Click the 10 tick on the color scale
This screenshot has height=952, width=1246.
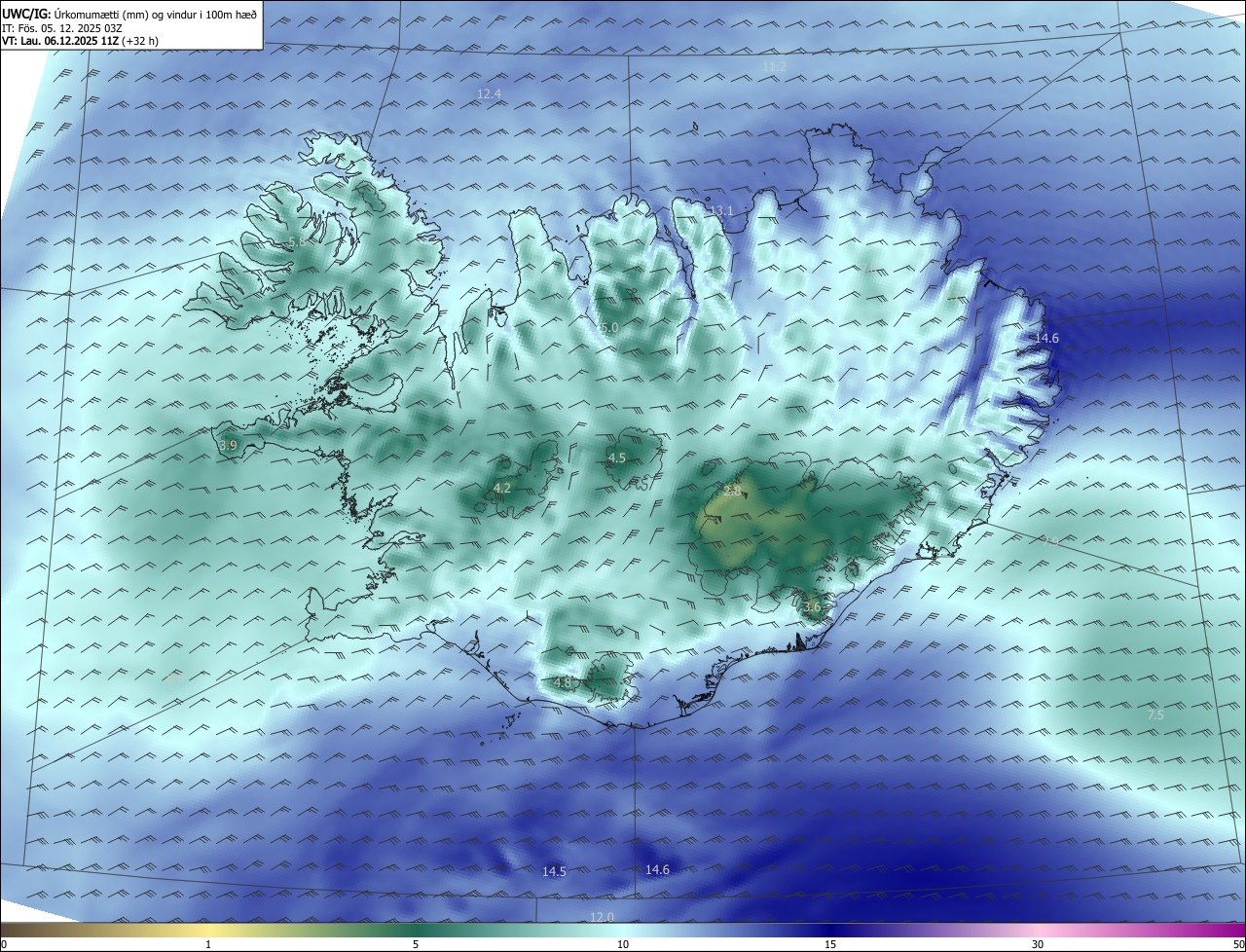(x=623, y=944)
